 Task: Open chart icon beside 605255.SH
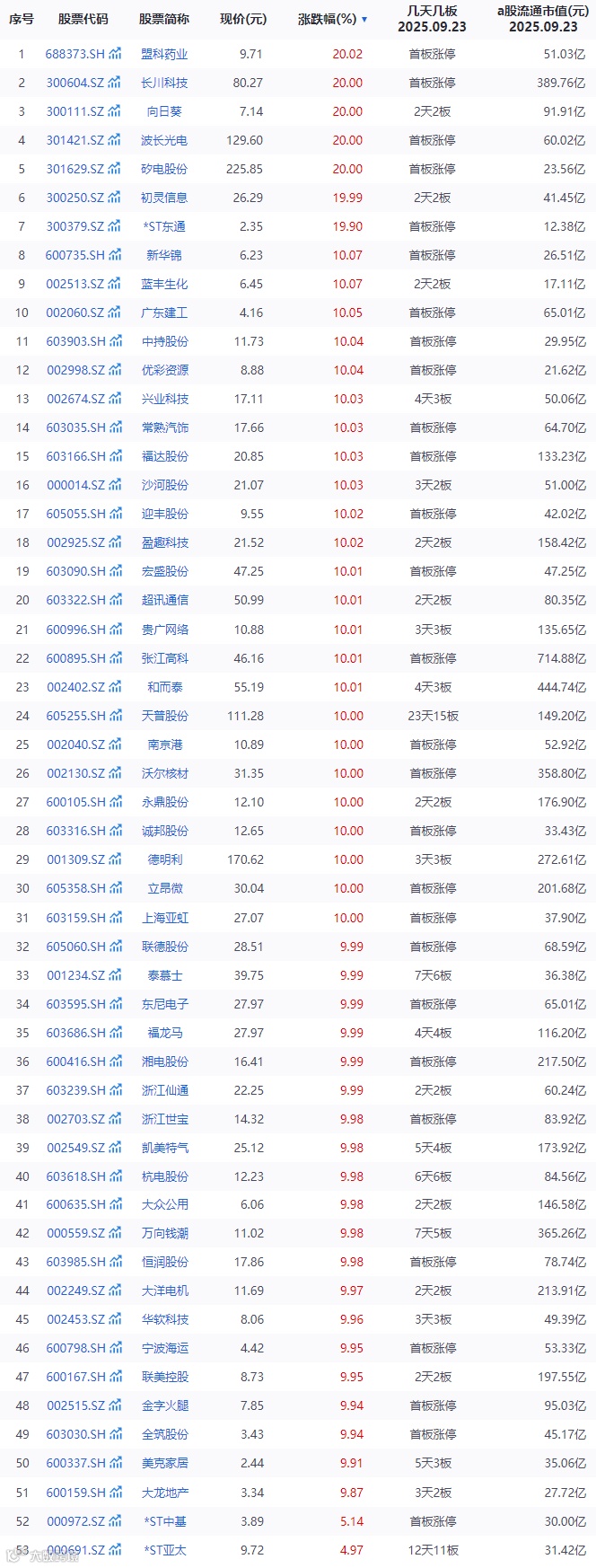point(114,716)
